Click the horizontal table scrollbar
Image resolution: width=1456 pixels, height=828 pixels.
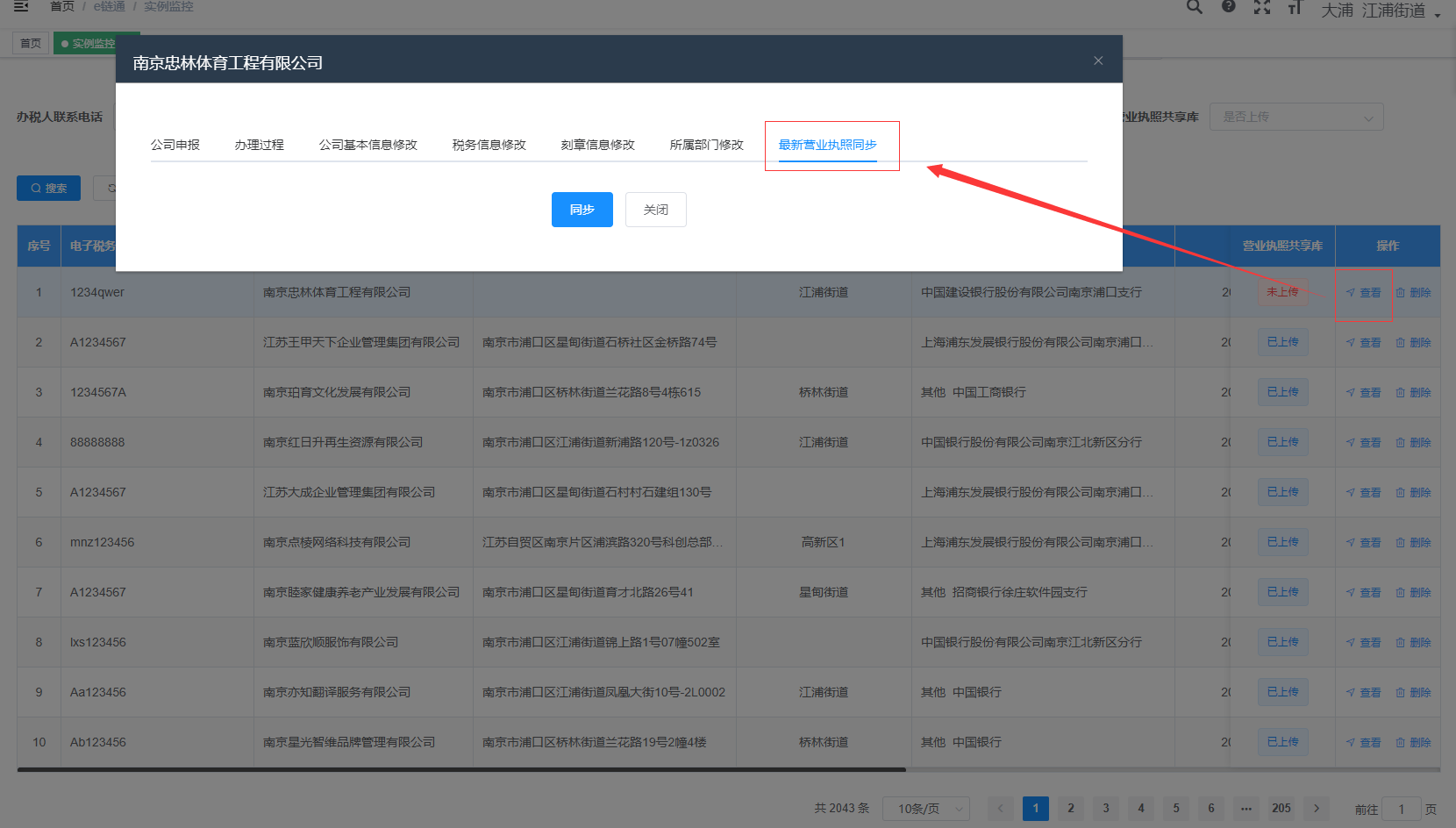coord(461,770)
